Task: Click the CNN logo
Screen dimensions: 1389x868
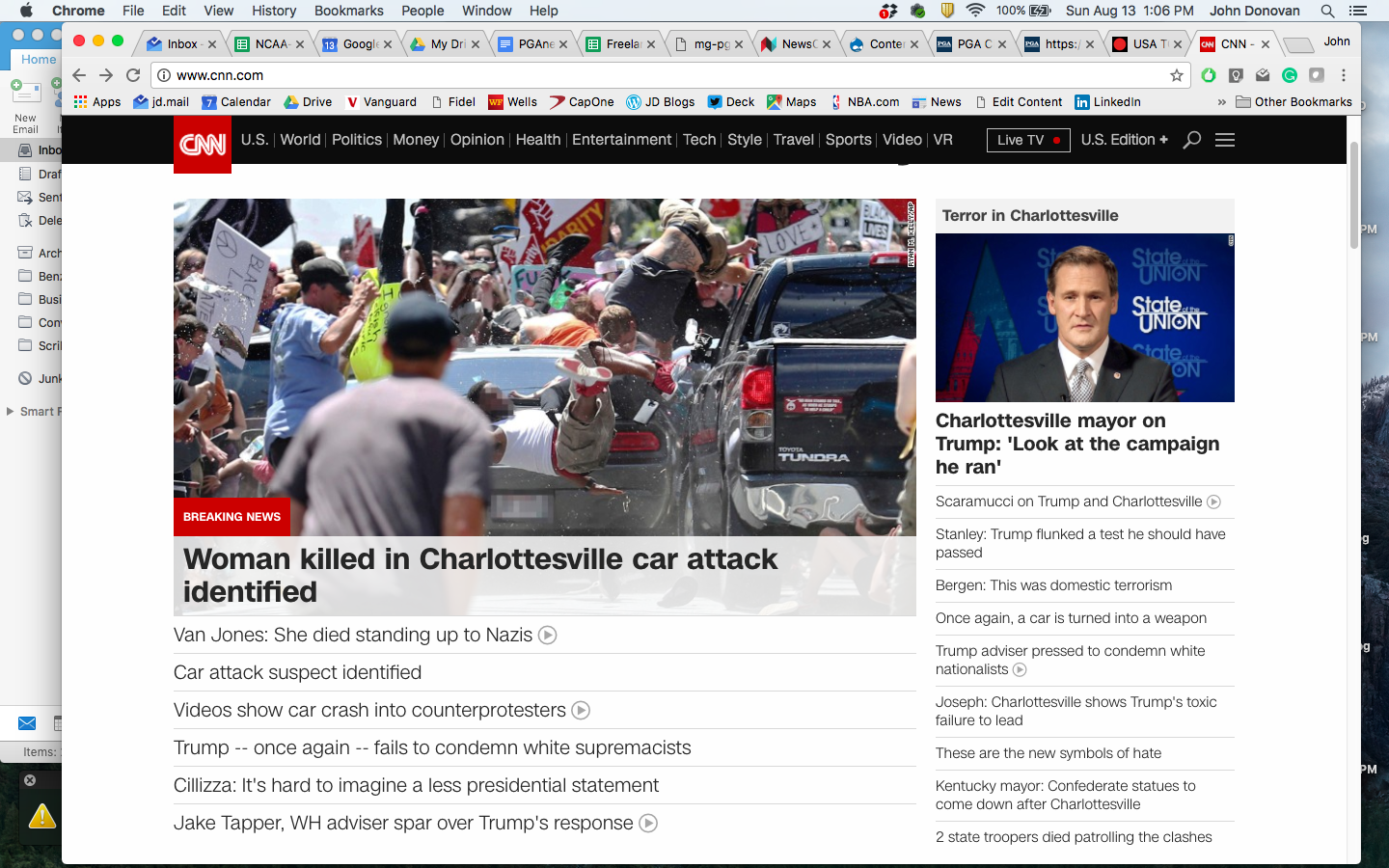Action: tap(203, 144)
